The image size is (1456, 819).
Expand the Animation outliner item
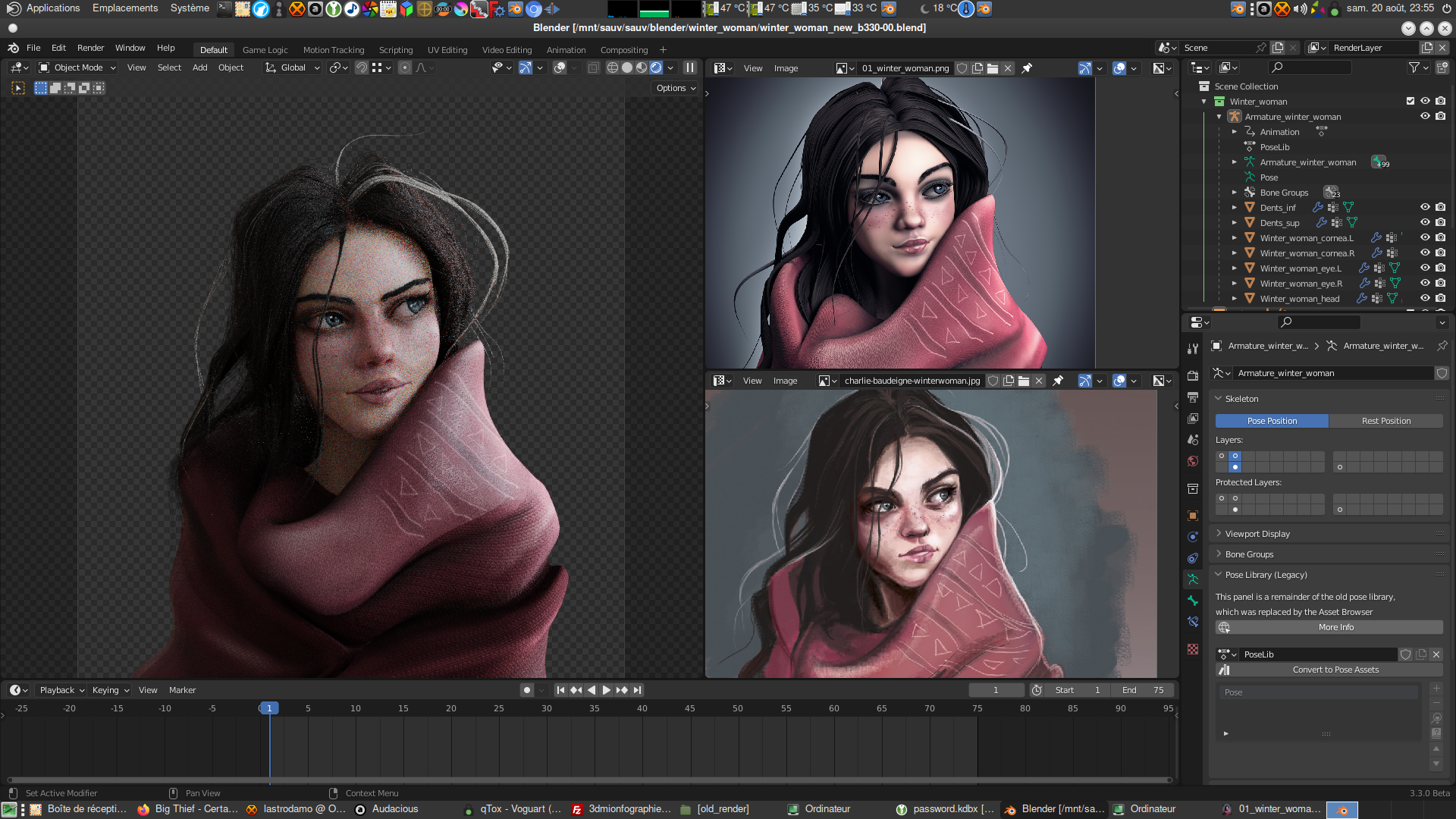1235,132
